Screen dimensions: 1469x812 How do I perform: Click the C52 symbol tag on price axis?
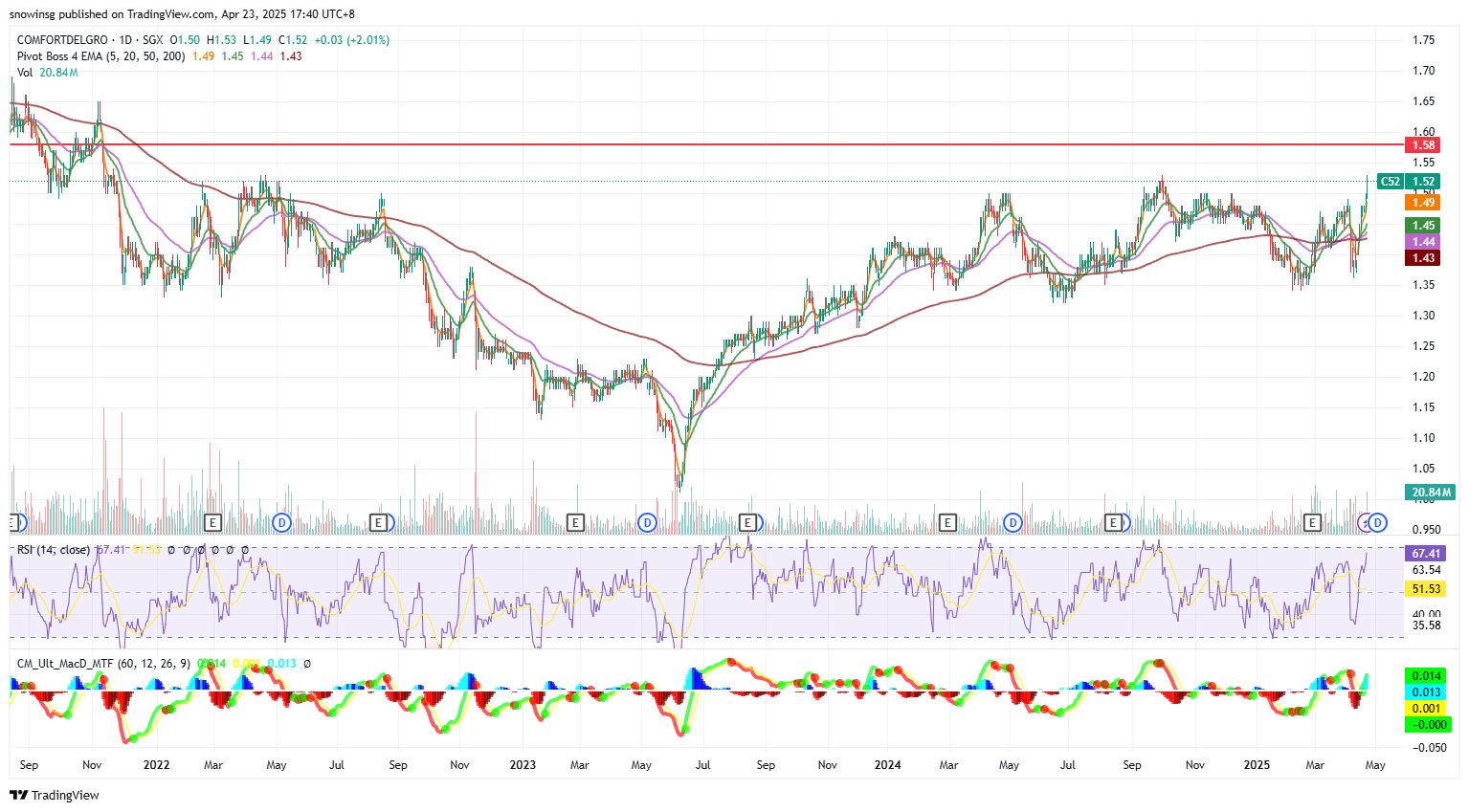pos(1391,182)
